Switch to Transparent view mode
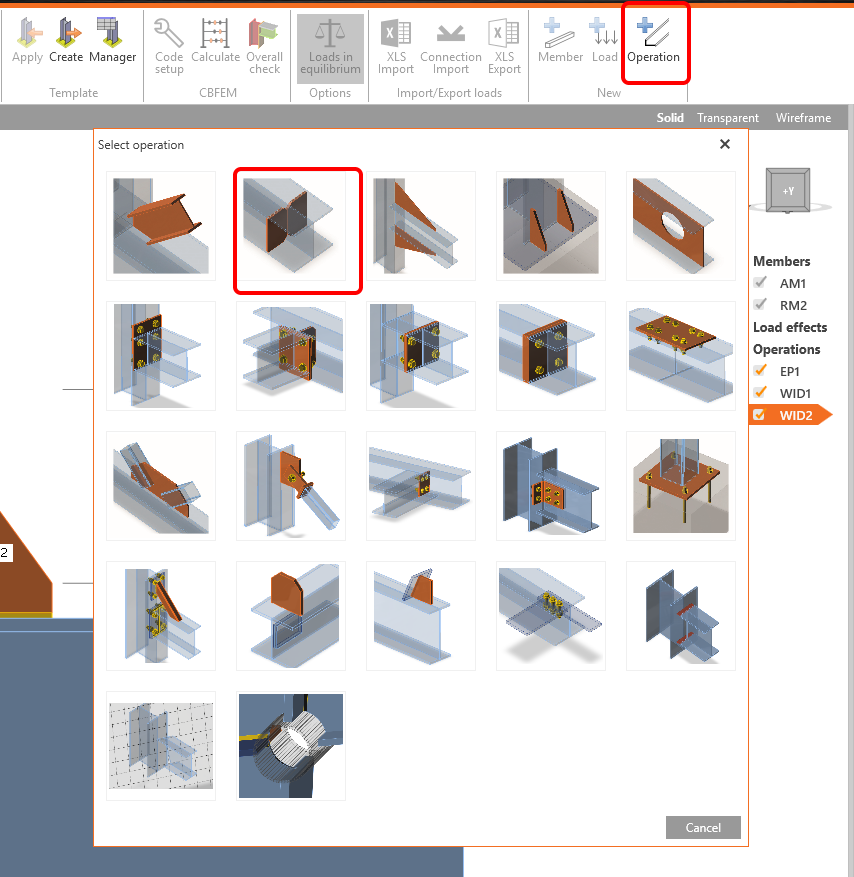This screenshot has height=877, width=854. point(728,117)
